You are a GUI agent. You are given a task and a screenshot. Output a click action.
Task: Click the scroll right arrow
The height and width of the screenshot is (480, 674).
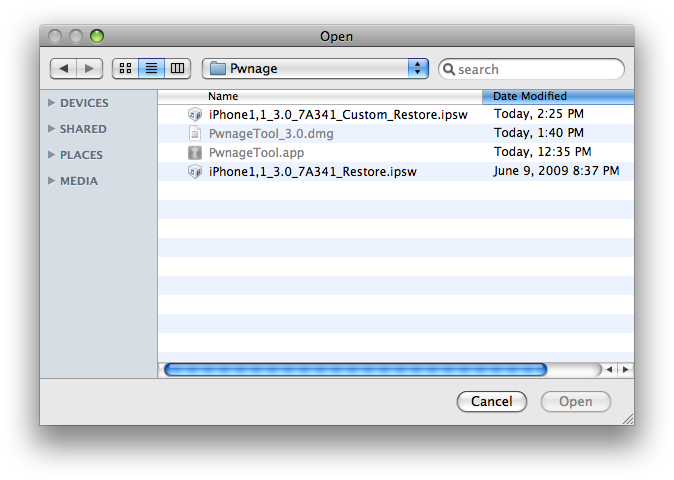pos(625,370)
